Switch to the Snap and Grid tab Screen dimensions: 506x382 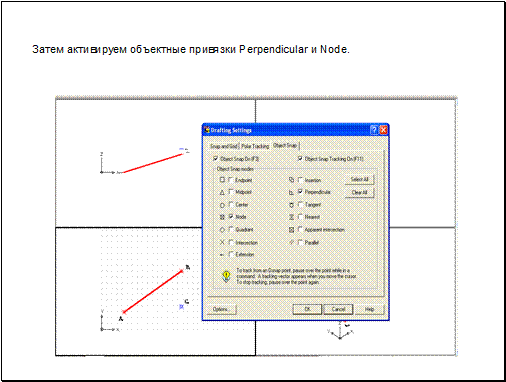coord(223,146)
